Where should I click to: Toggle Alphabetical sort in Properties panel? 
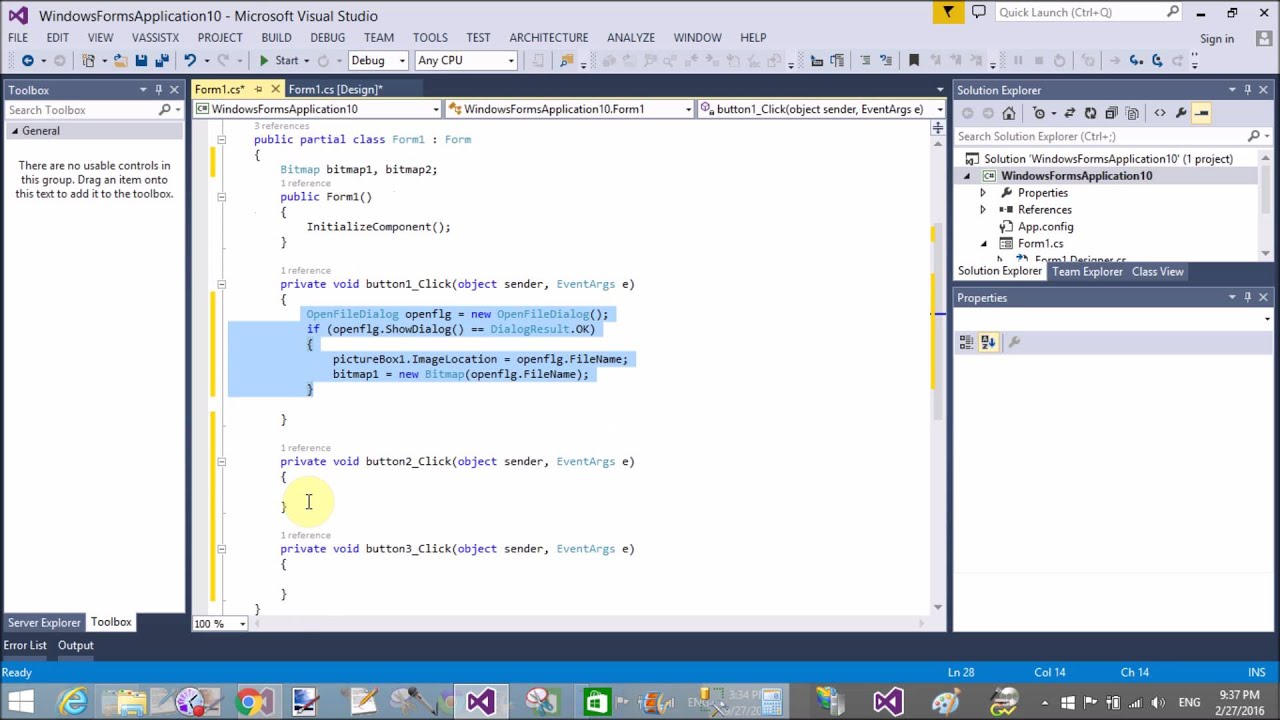(988, 342)
